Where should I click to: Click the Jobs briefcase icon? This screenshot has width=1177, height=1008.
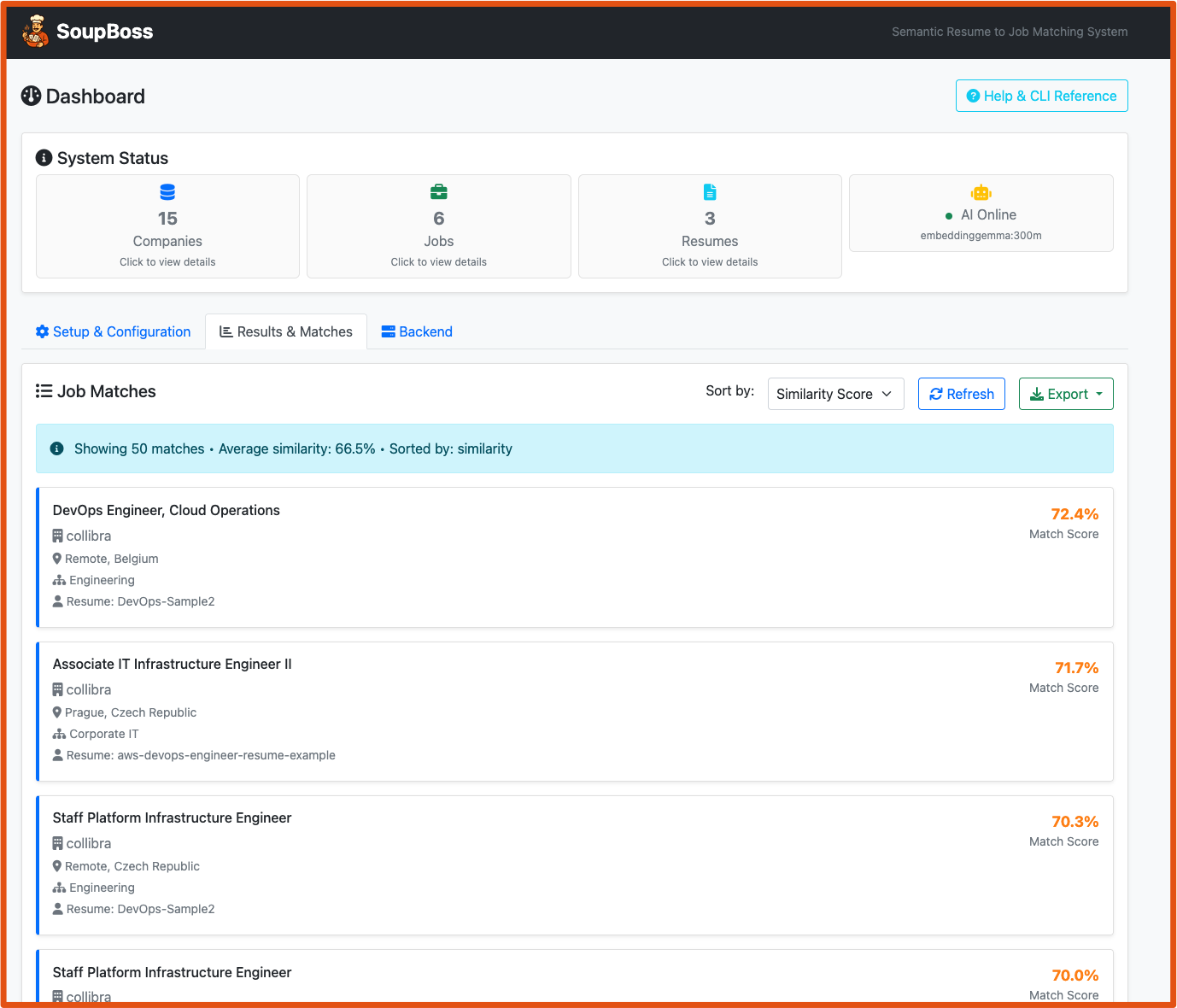pos(439,192)
